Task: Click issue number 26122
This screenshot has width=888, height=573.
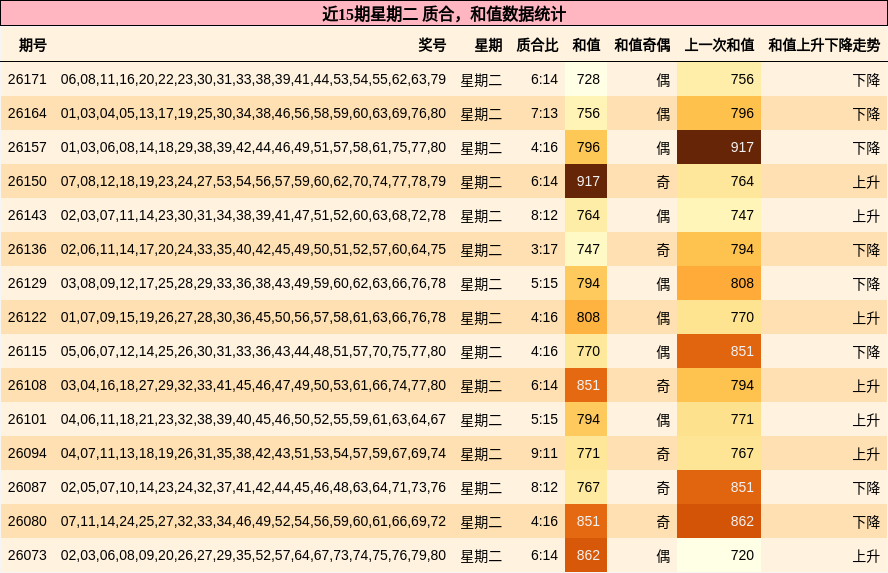Action: (27, 317)
